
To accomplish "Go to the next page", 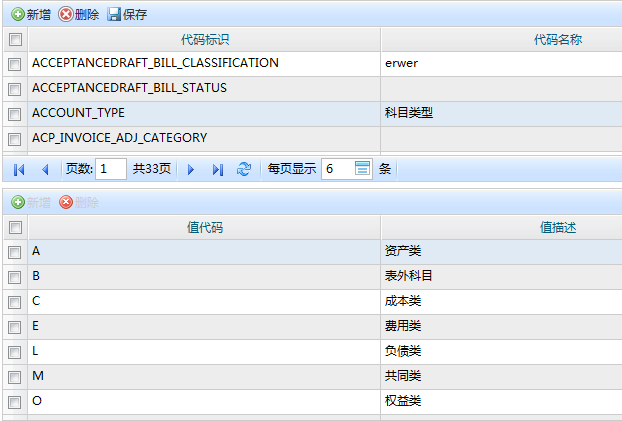I will [x=191, y=170].
